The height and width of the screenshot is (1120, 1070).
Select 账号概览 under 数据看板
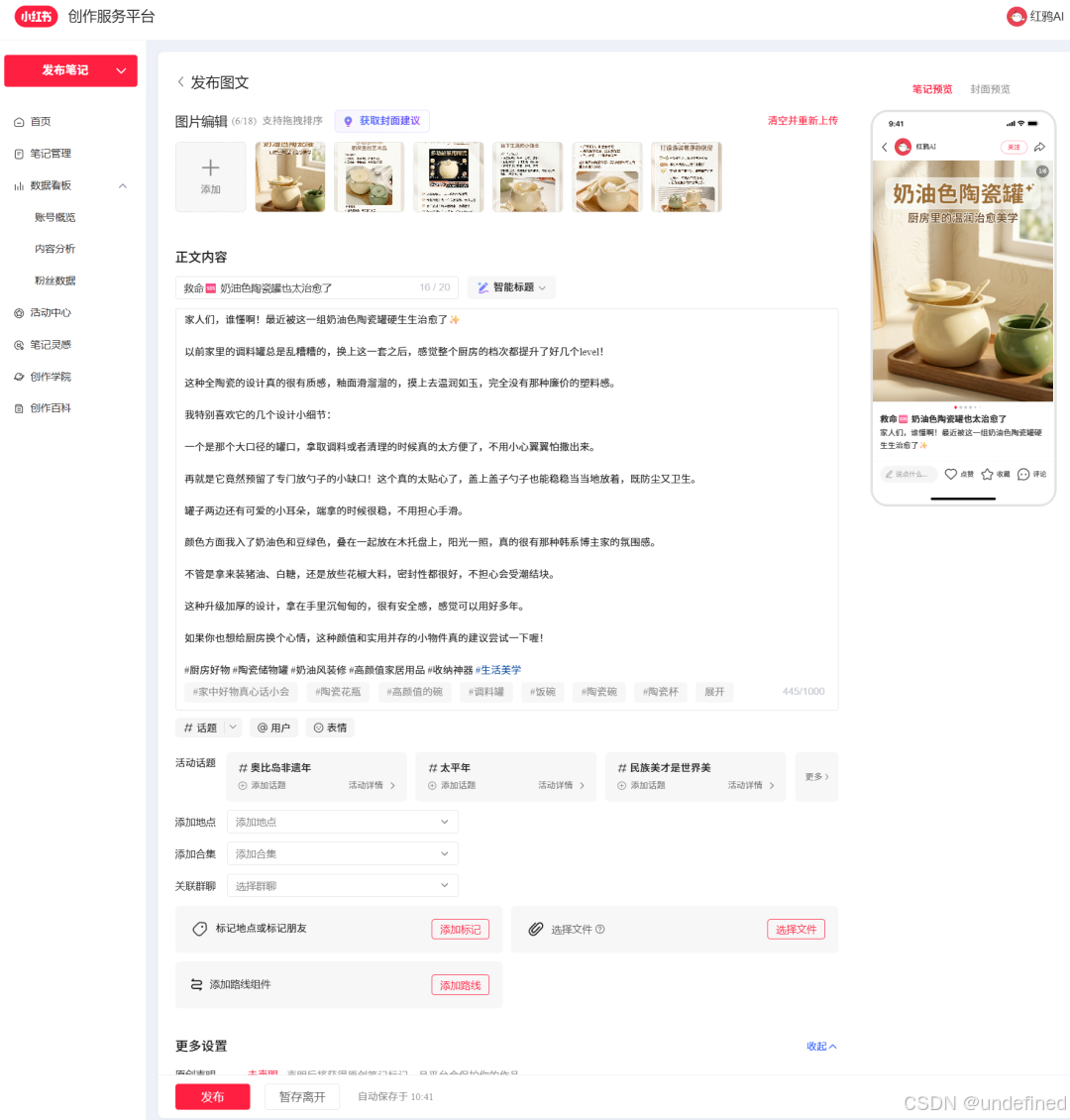[54, 217]
